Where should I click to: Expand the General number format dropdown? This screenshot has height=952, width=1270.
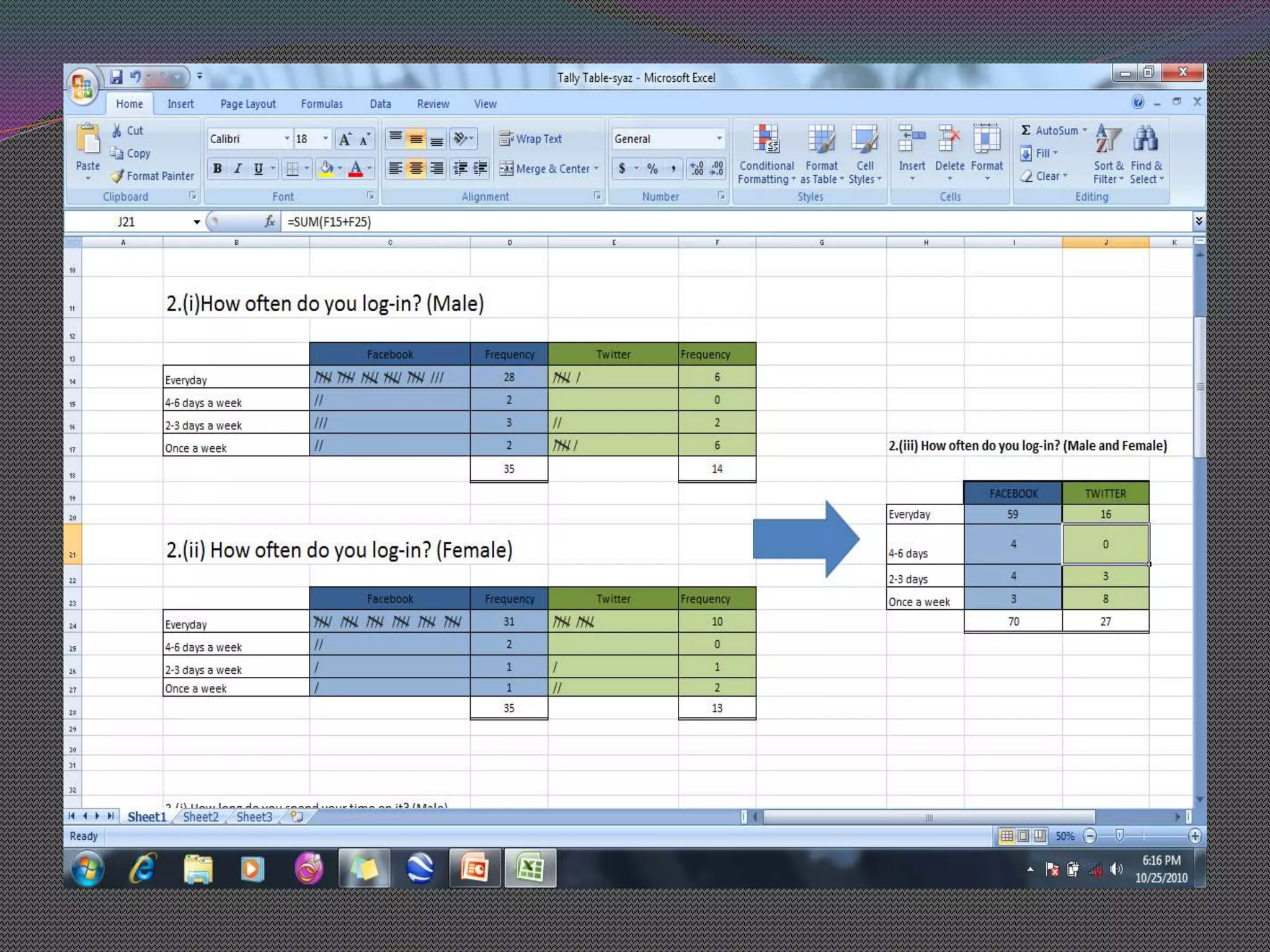pyautogui.click(x=719, y=139)
